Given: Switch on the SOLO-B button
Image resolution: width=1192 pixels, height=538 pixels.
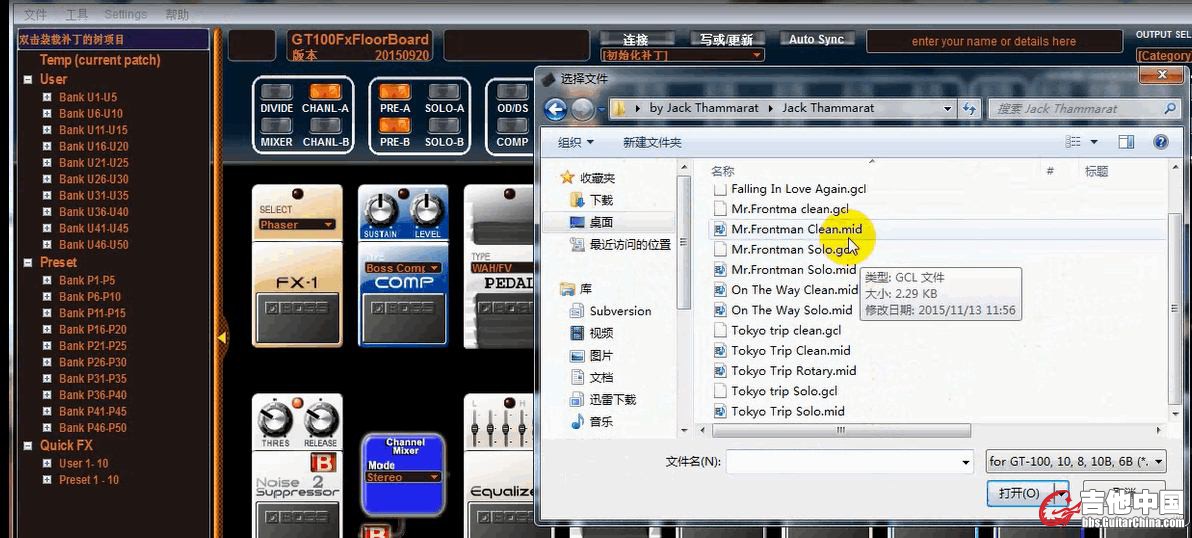Looking at the screenshot, I should 444,126.
